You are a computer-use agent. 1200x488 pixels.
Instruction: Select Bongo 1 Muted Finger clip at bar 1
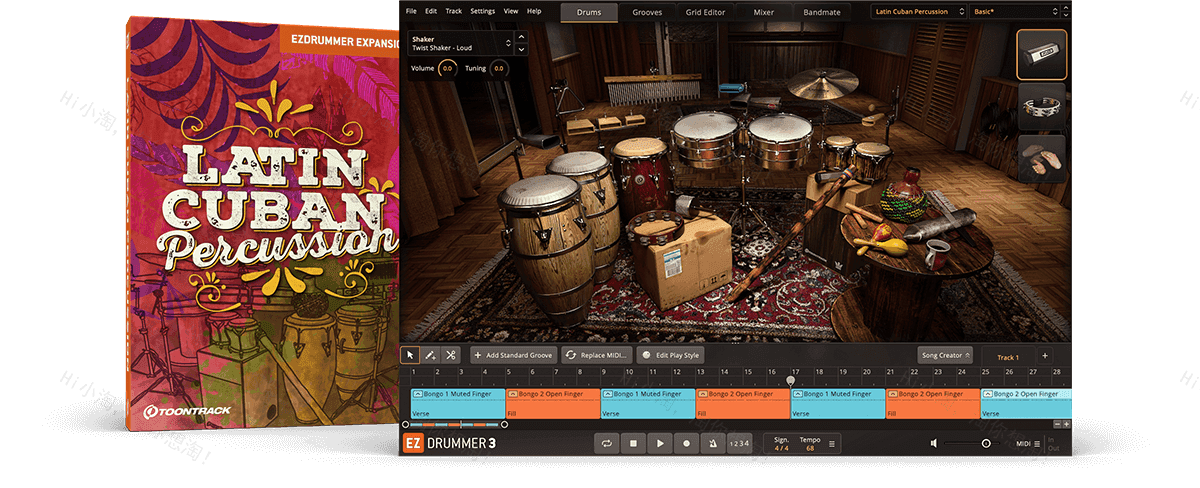458,404
